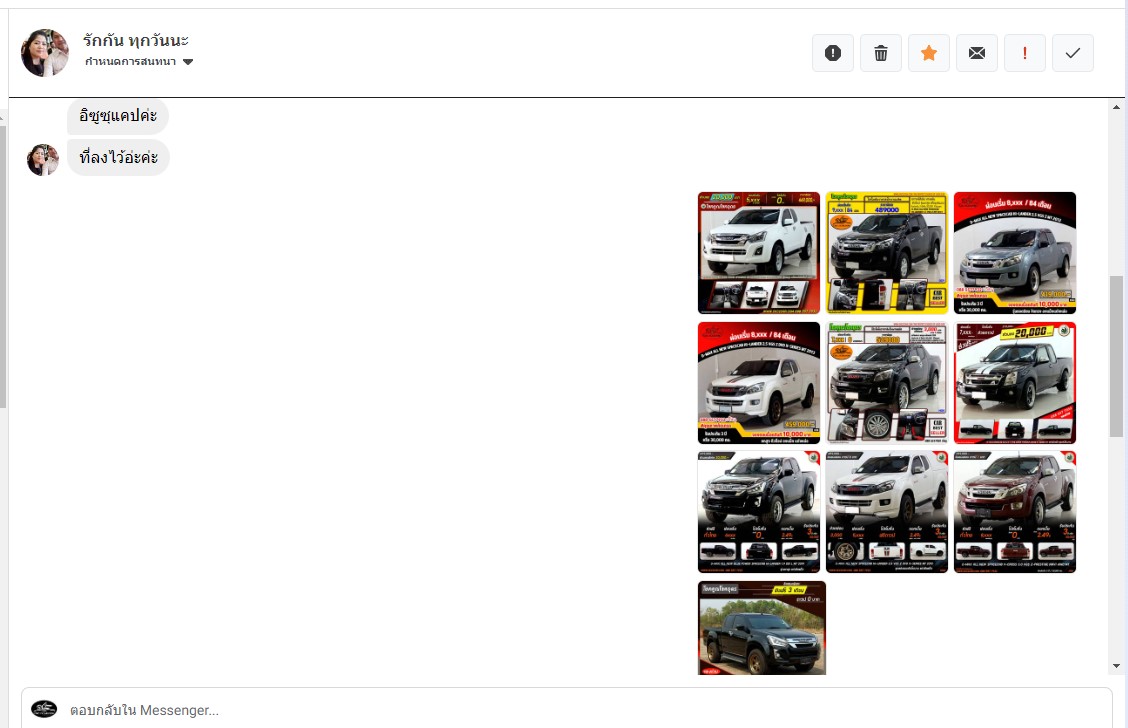Open third-row white pickup image
This screenshot has height=728, width=1128.
tap(886, 512)
